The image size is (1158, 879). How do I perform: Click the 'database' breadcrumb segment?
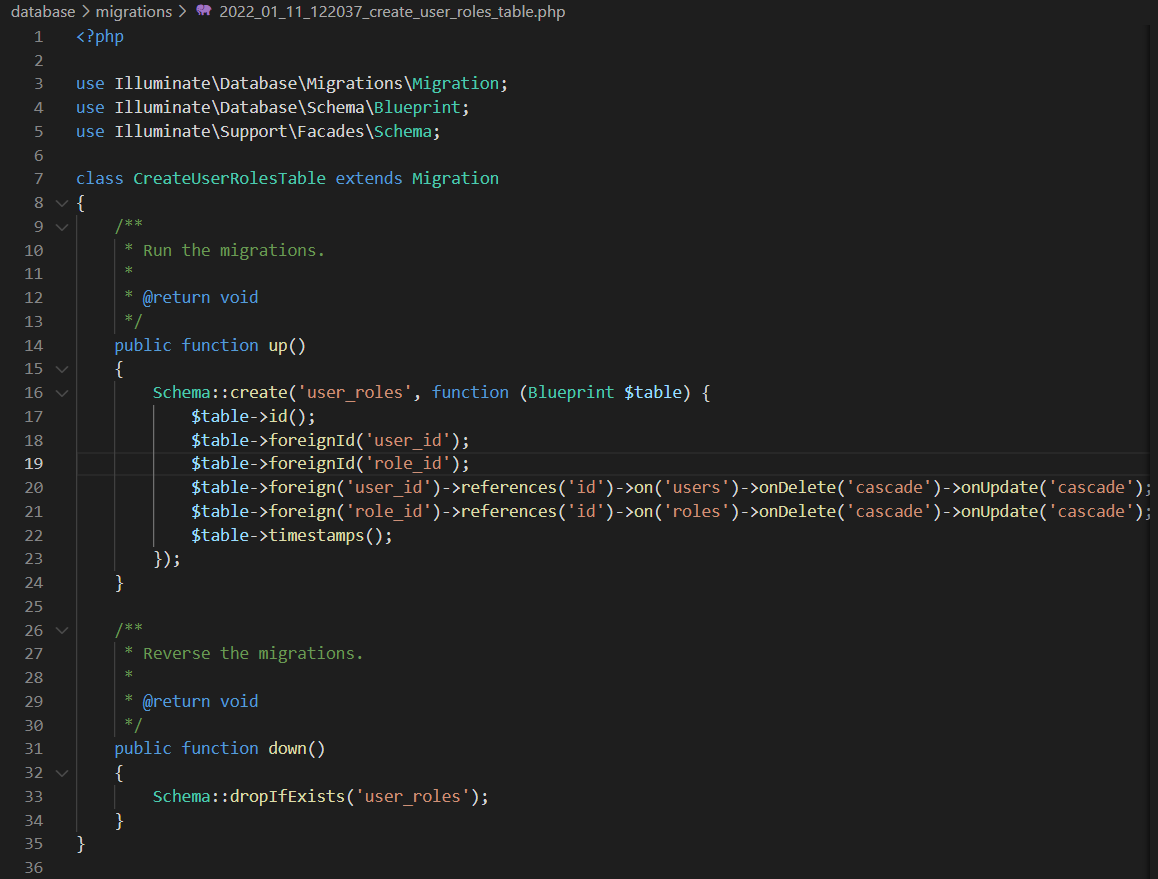[x=43, y=12]
